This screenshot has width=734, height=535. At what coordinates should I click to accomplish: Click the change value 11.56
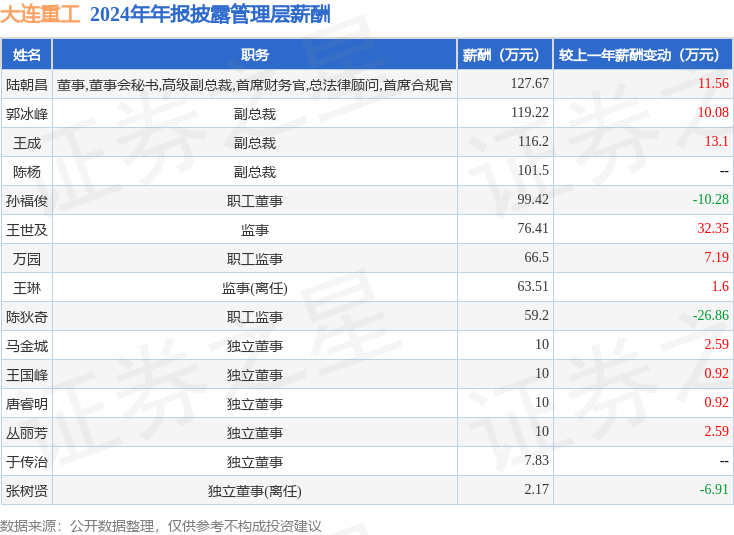[x=713, y=83]
